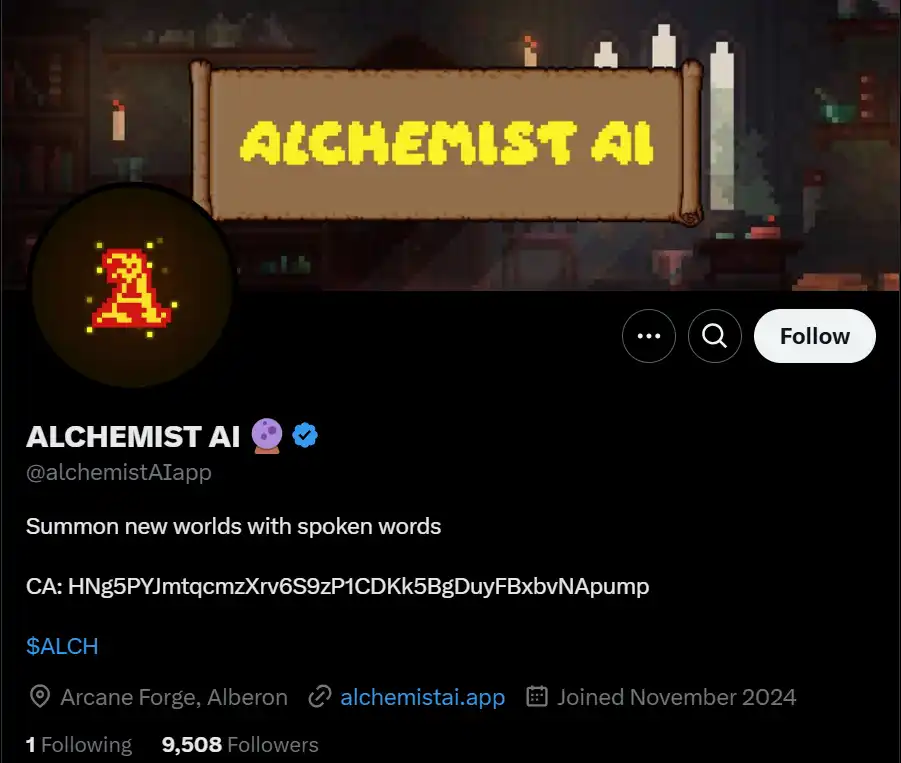
Task: Click the chain link icon before website
Action: (319, 696)
